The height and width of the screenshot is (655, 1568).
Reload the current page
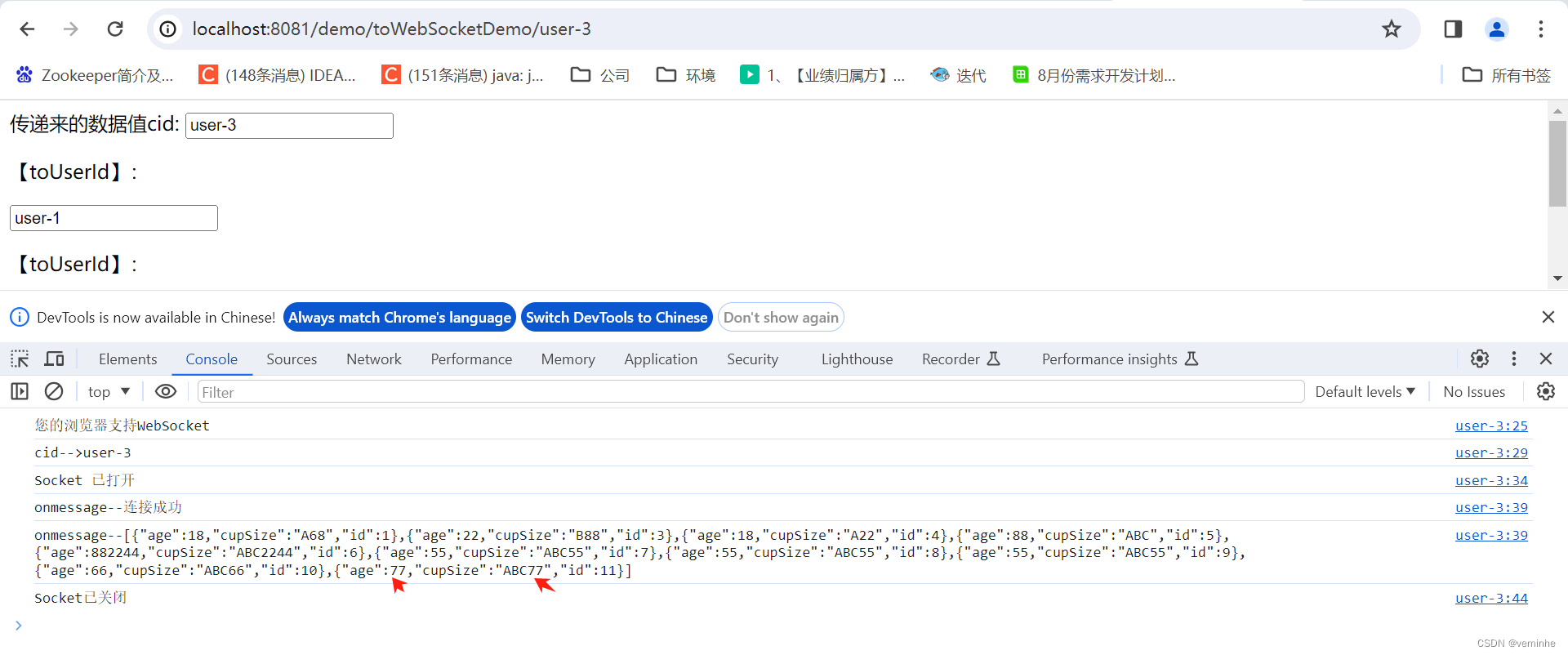pos(115,29)
